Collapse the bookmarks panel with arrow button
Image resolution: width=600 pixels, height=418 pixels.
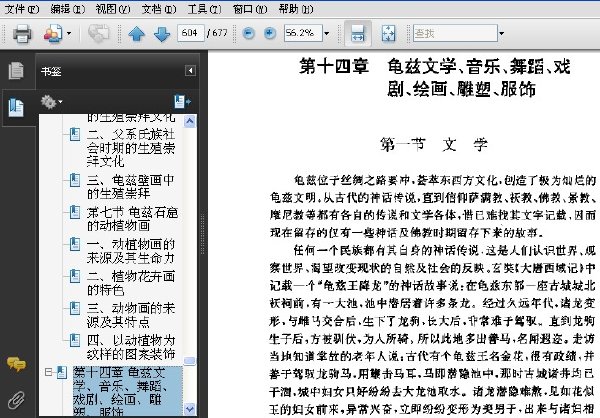click(190, 70)
